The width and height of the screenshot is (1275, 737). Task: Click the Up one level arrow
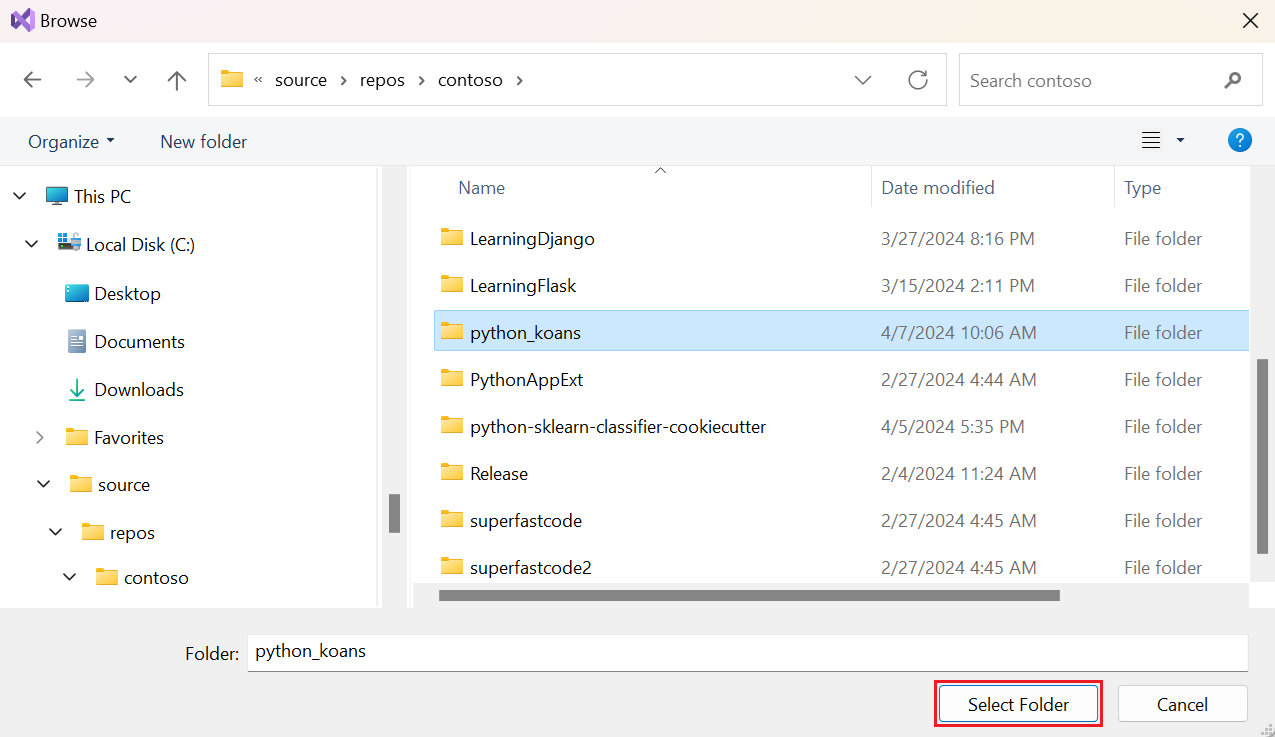(x=176, y=80)
